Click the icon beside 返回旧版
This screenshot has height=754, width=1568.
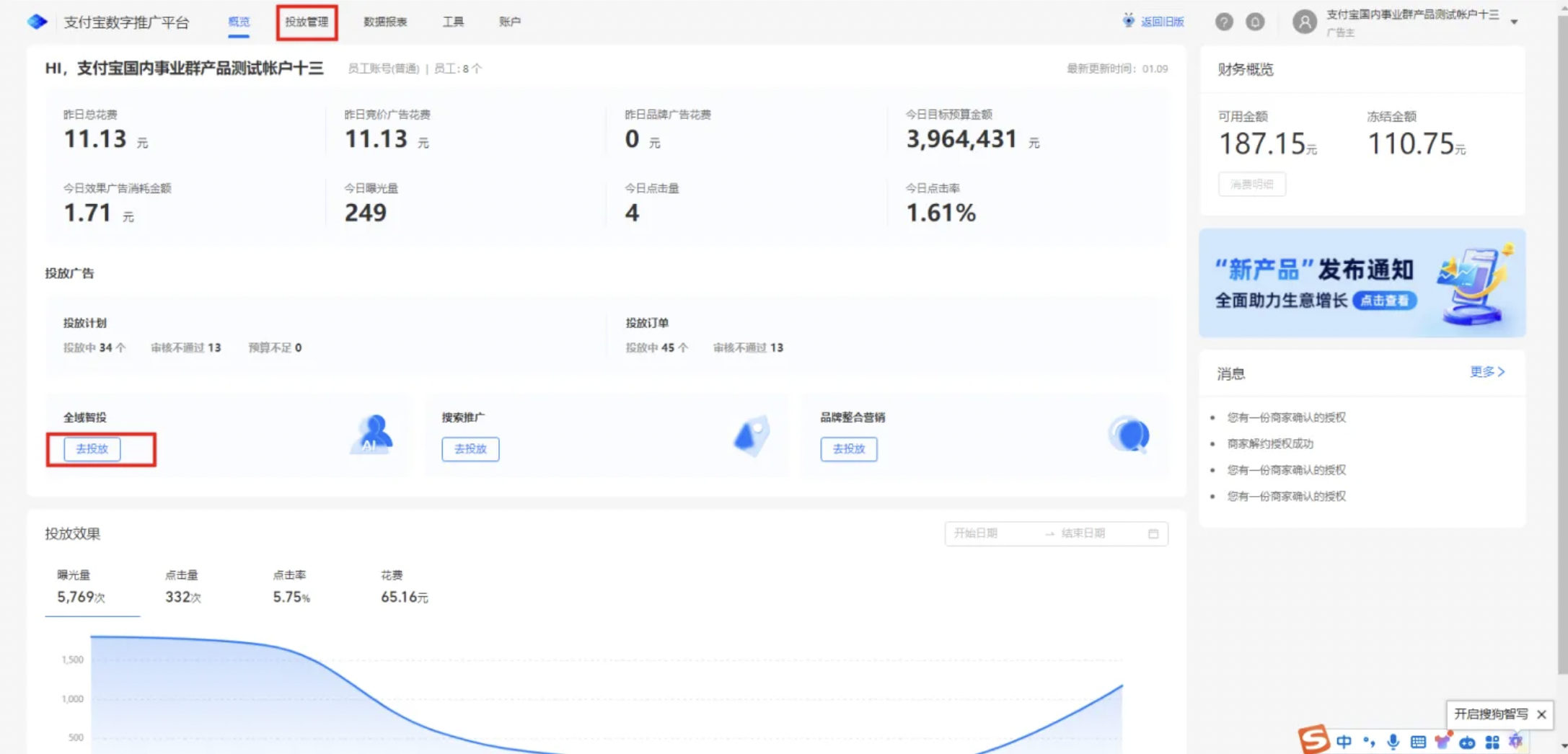click(1128, 20)
